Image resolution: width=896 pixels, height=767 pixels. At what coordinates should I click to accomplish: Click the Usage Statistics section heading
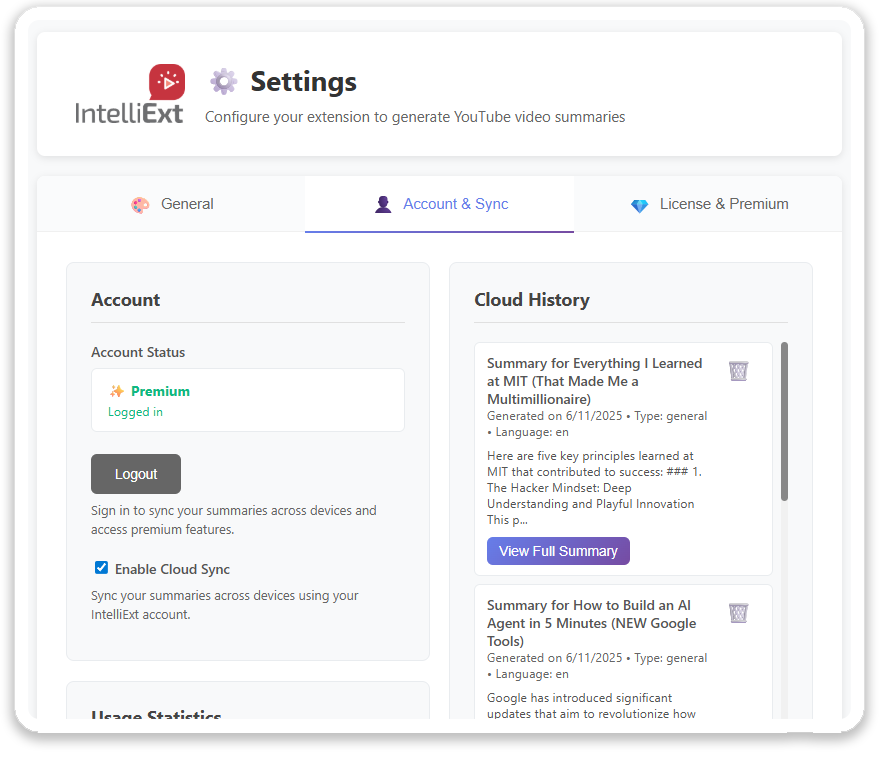coord(156,714)
